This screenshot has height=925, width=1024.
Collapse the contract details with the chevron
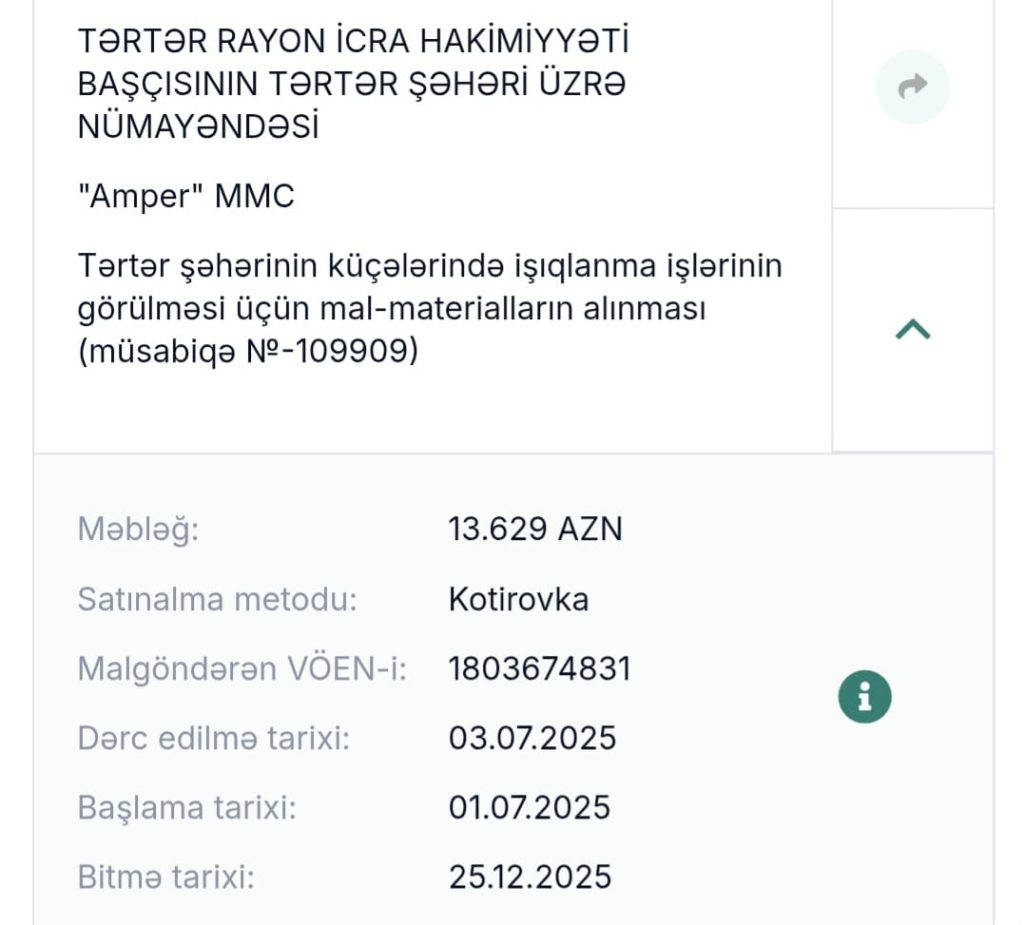tap(912, 330)
